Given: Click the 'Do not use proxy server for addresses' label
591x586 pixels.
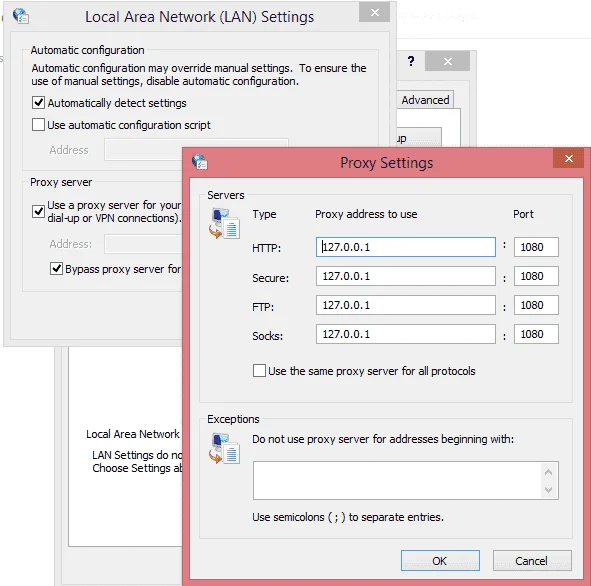Looking at the screenshot, I should click(383, 439).
